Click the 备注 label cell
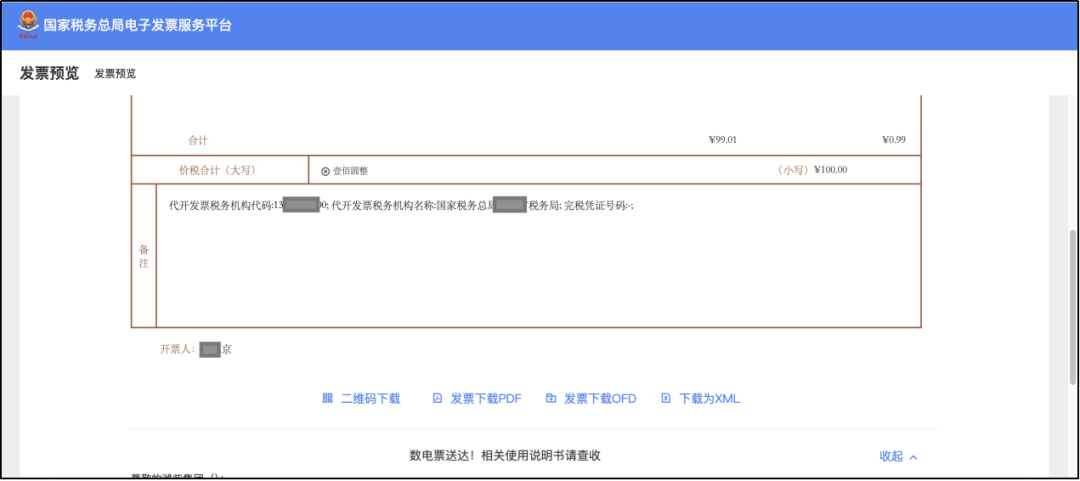The width and height of the screenshot is (1080, 481). (x=143, y=256)
